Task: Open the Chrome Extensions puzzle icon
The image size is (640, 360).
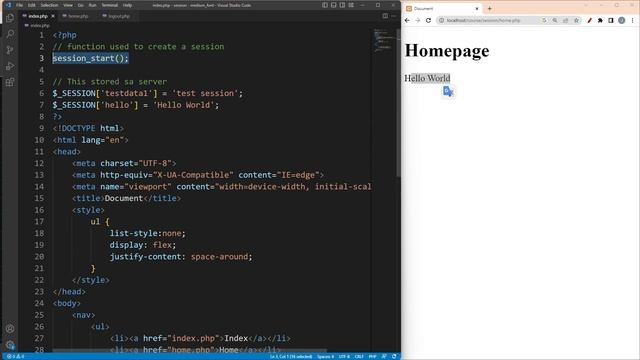Action: tap(600, 20)
